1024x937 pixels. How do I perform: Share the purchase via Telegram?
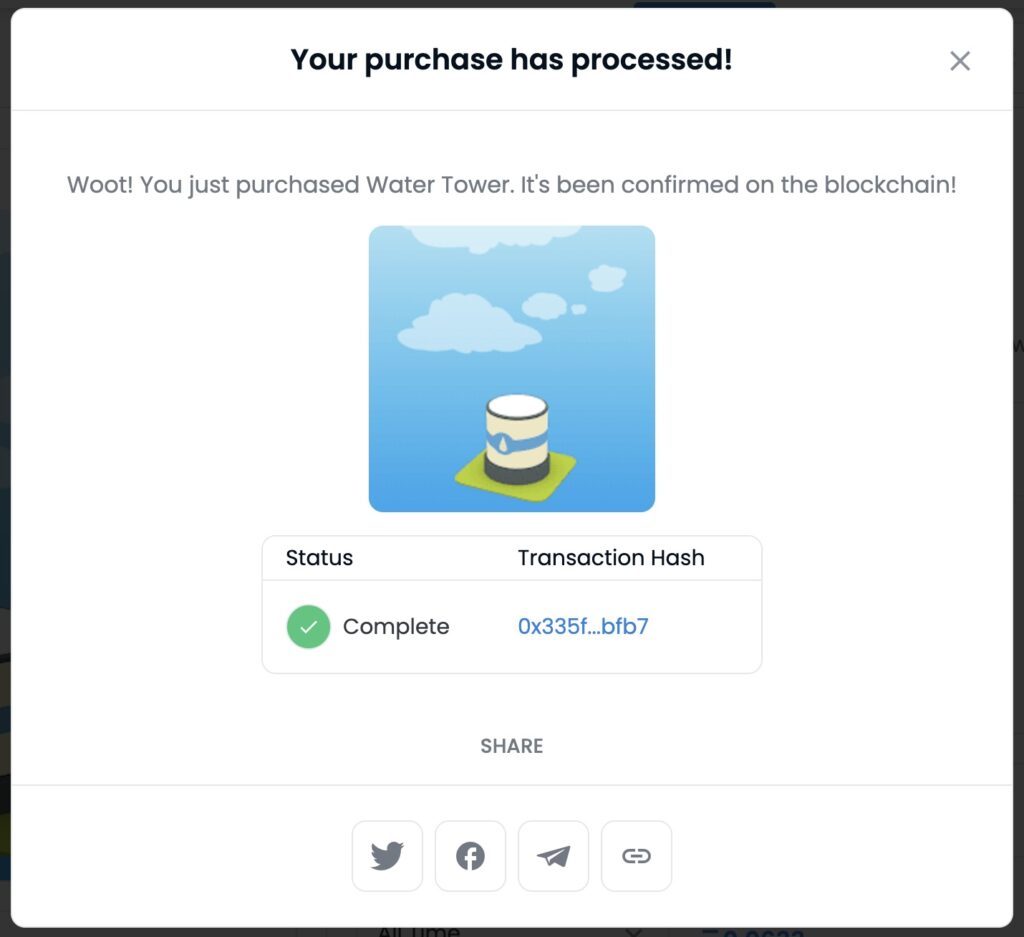(x=553, y=855)
